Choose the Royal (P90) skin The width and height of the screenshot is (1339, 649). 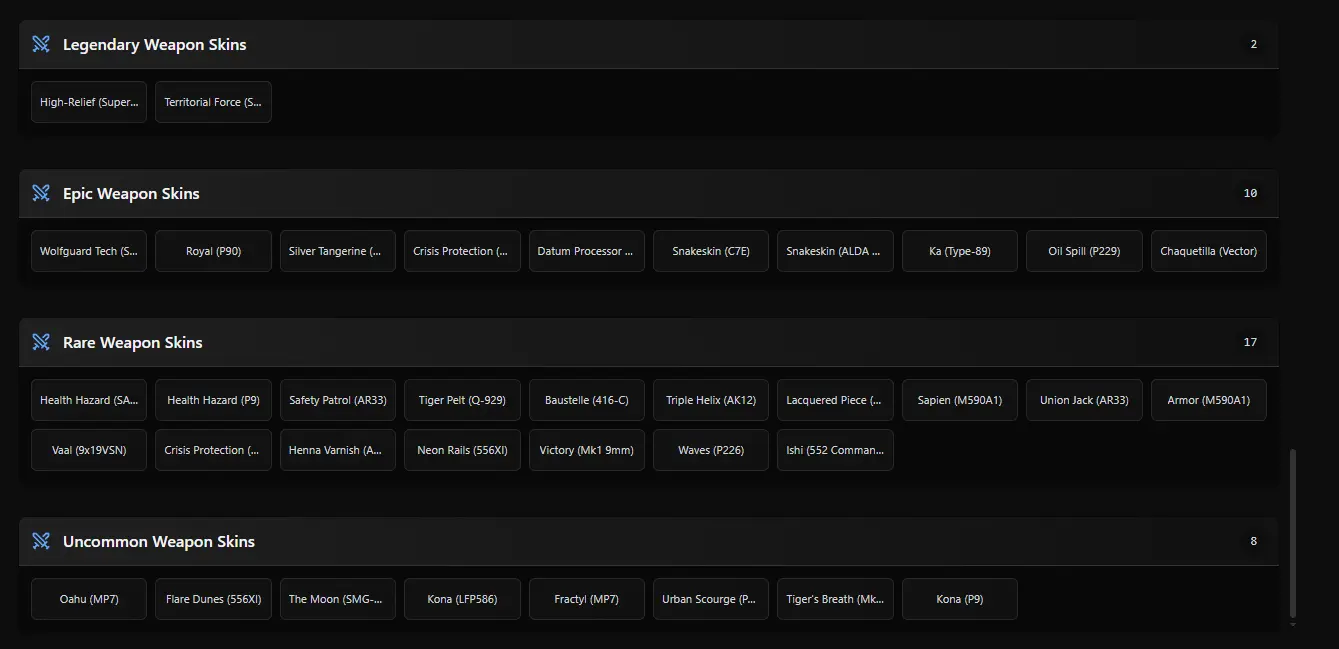[x=213, y=251]
